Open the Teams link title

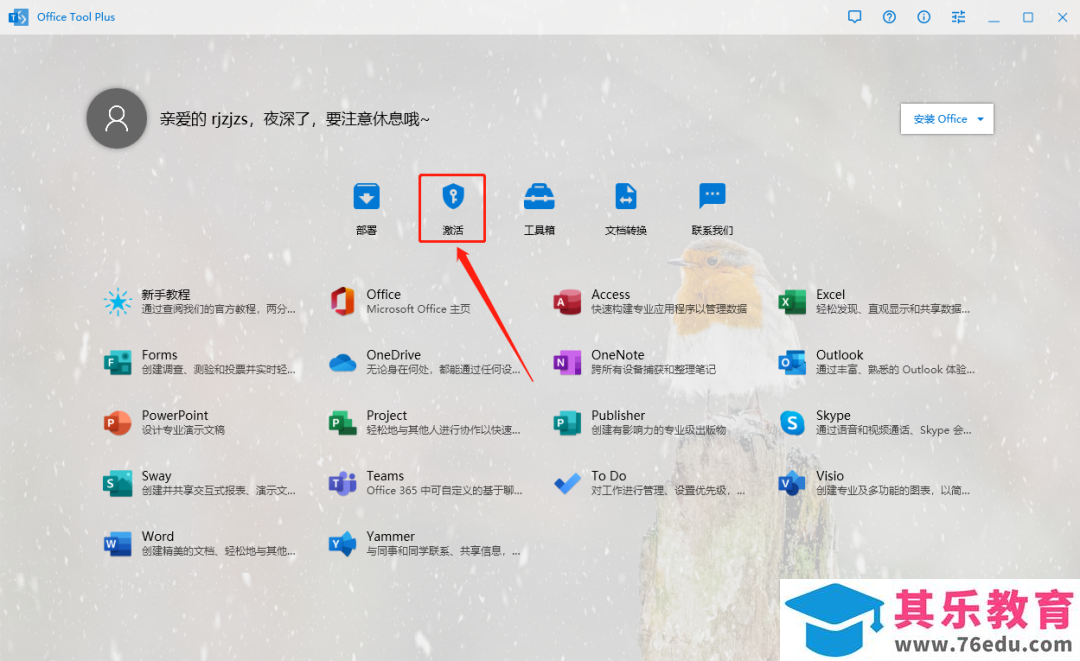pos(385,476)
